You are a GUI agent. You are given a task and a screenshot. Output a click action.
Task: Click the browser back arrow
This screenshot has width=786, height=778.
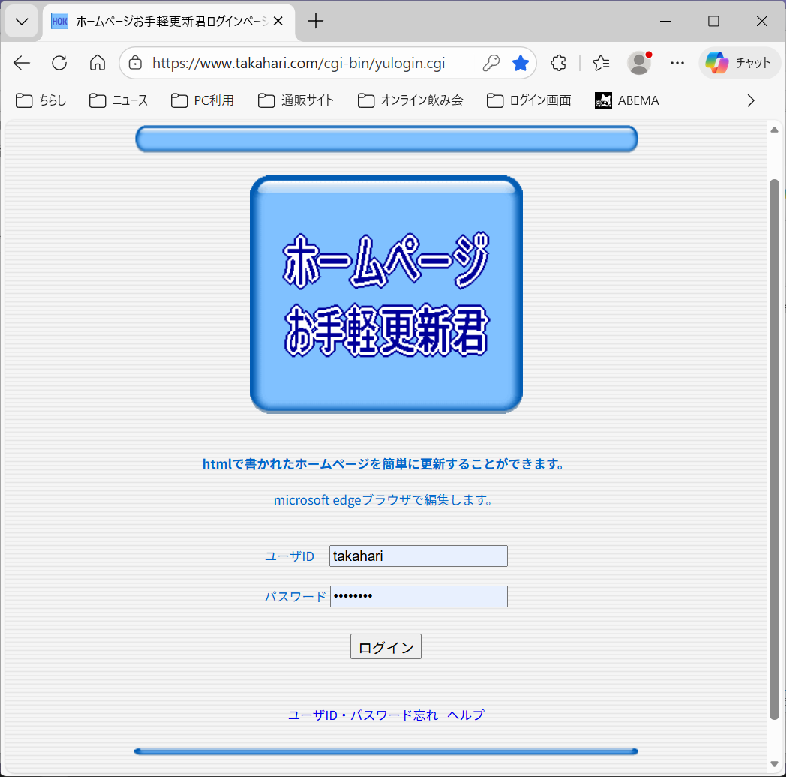[x=22, y=63]
